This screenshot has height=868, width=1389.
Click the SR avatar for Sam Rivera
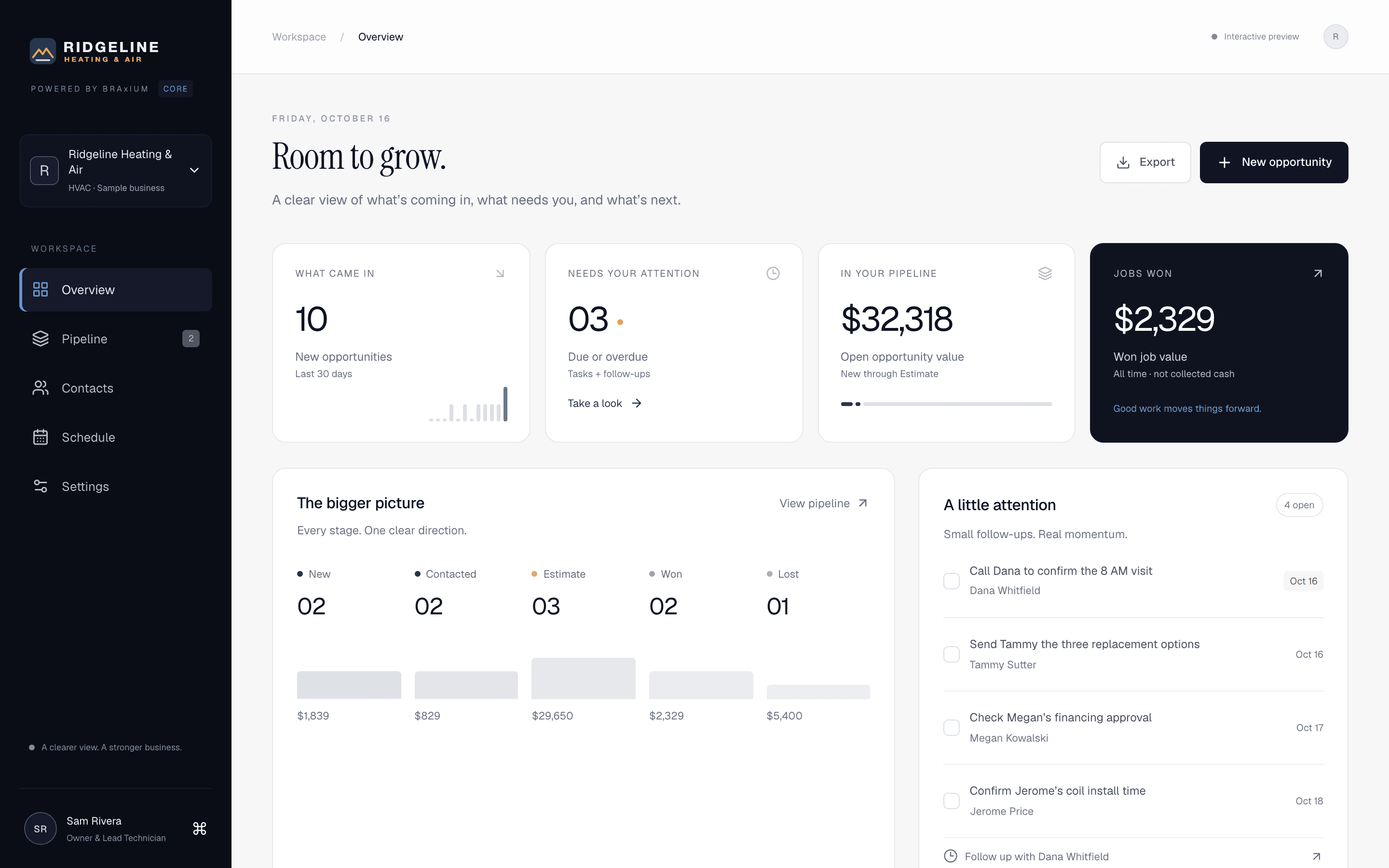(x=40, y=828)
